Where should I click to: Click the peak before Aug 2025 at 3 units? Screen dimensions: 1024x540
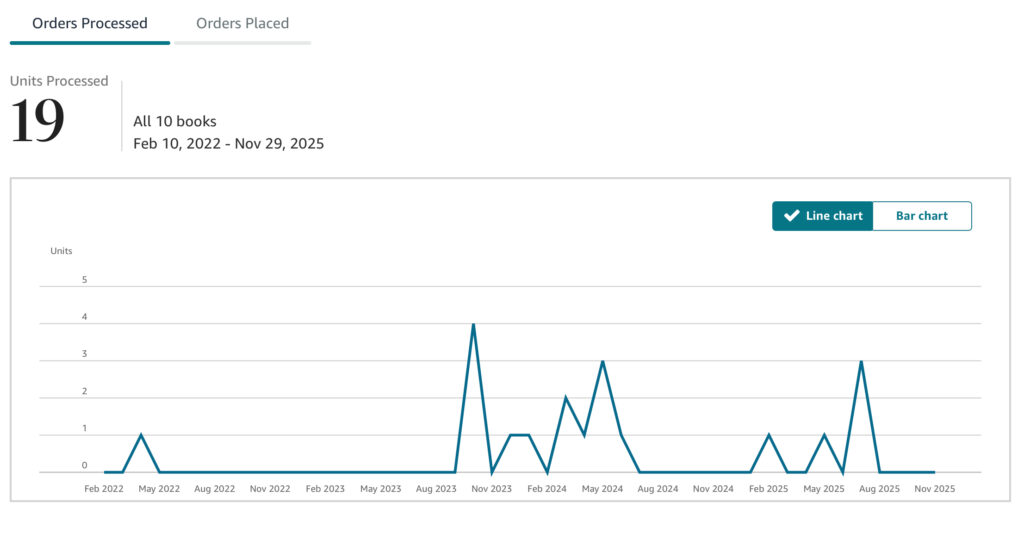point(861,362)
